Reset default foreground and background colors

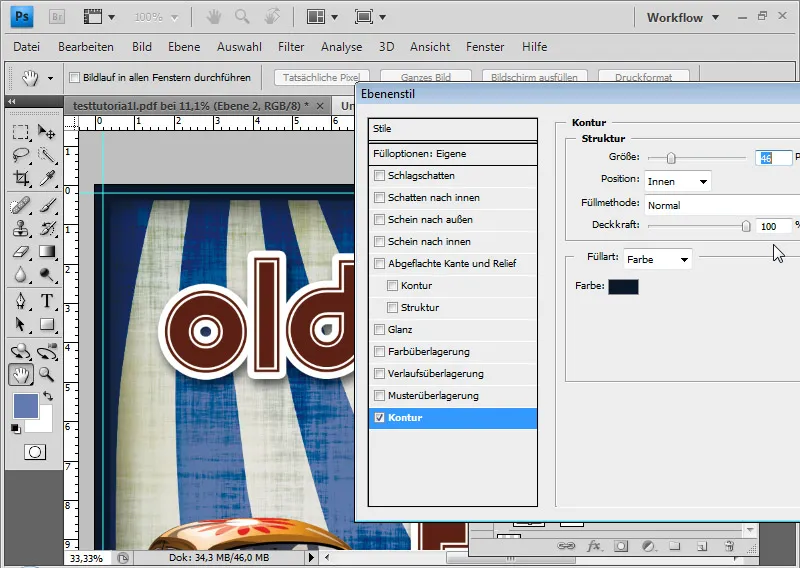tap(16, 429)
